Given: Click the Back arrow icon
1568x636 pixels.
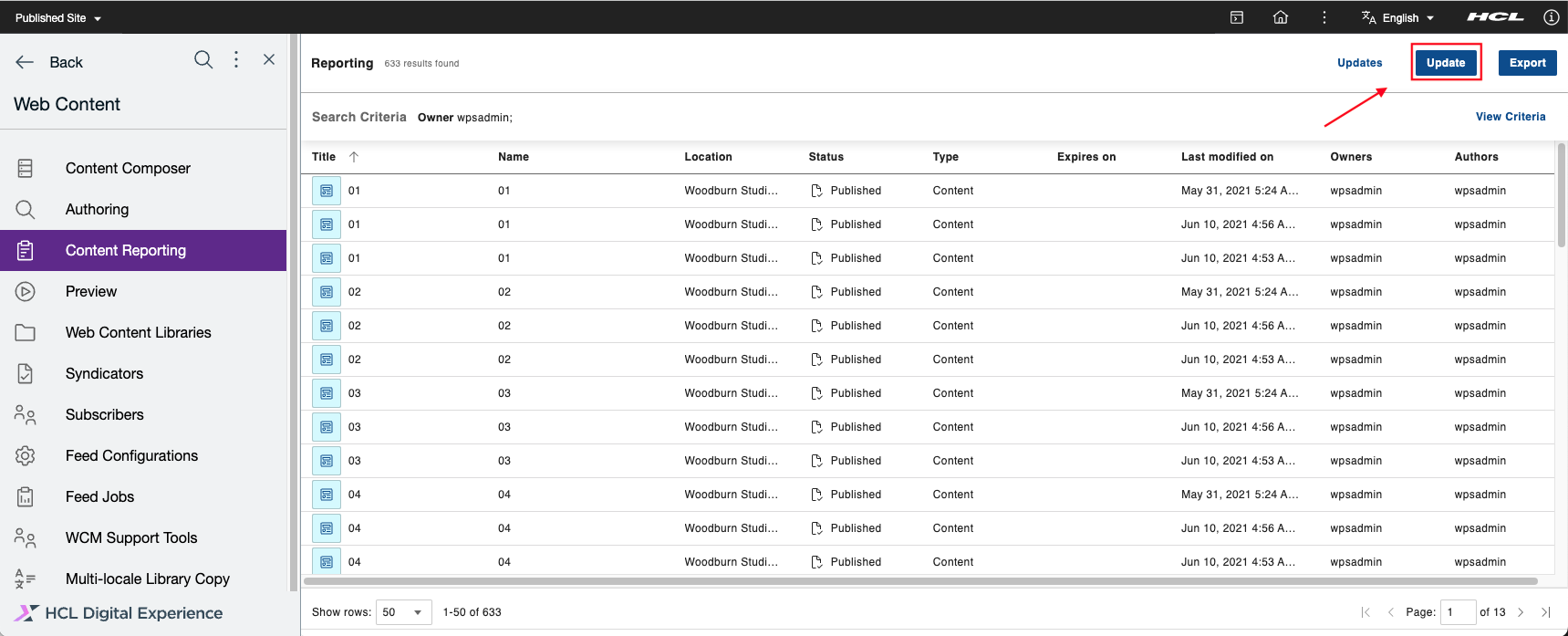Looking at the screenshot, I should [x=25, y=62].
